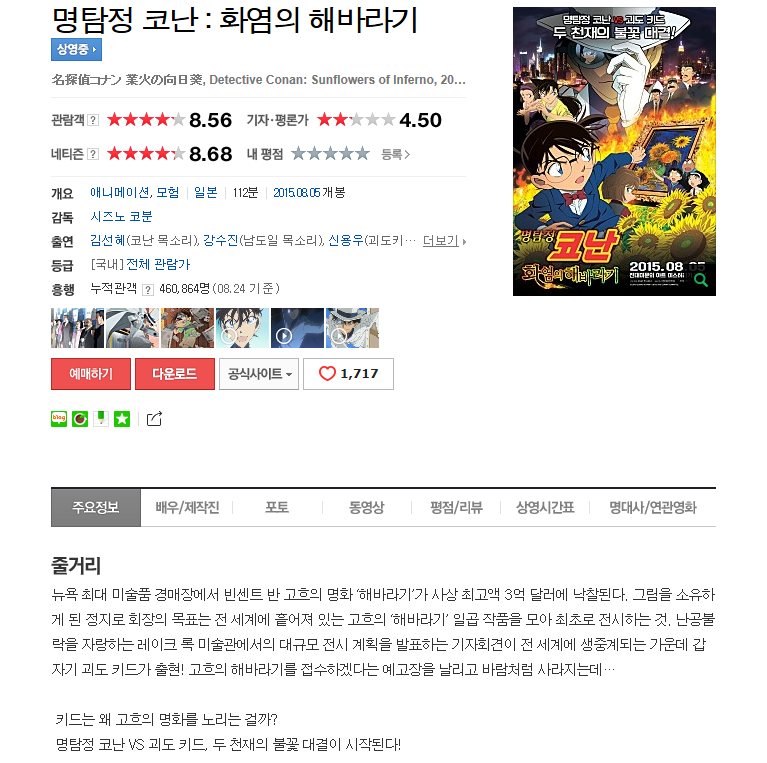The width and height of the screenshot is (767, 763).
Task: Play the Kaito Kid video thumbnail
Action: coord(352,328)
